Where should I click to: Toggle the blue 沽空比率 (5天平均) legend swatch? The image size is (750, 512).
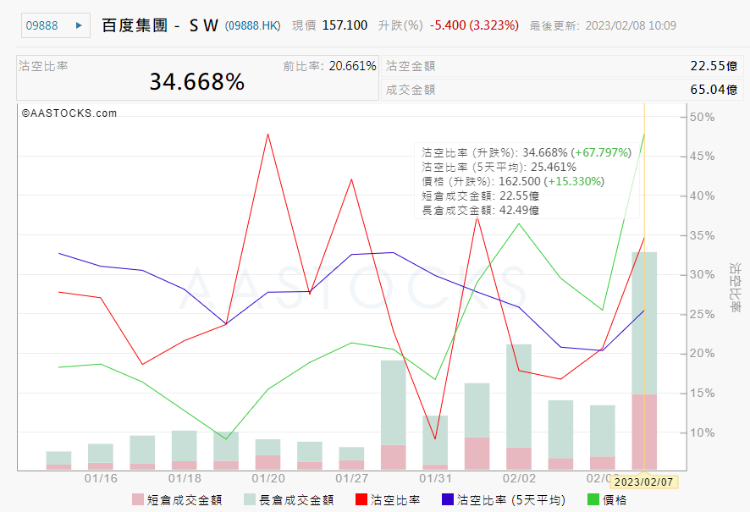(x=448, y=500)
